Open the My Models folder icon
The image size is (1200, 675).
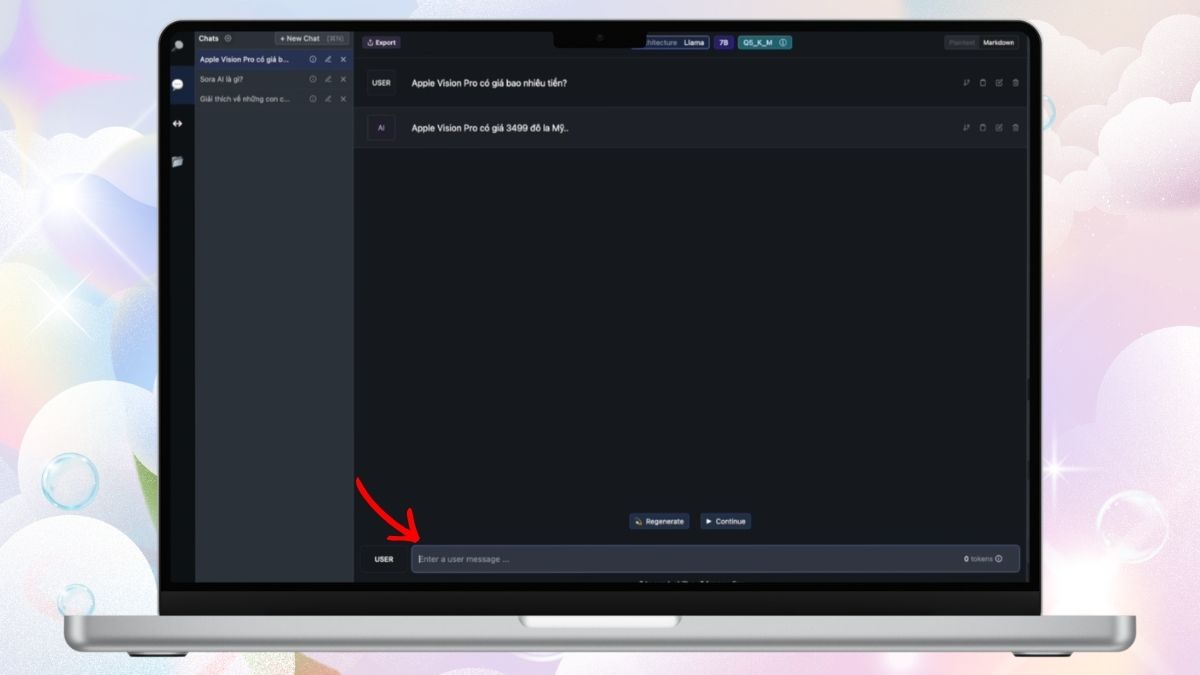(x=177, y=161)
